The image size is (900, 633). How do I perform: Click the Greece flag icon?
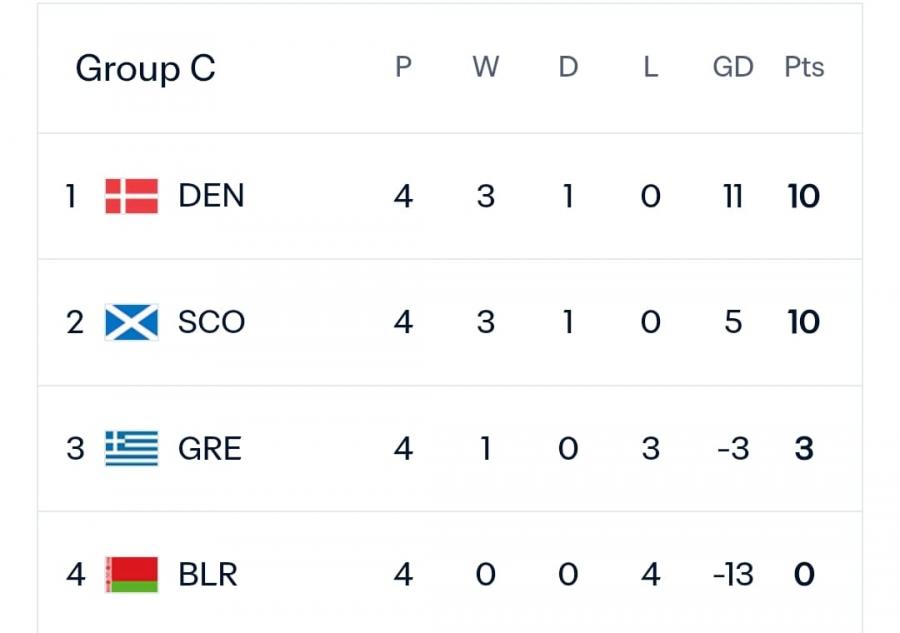click(131, 448)
